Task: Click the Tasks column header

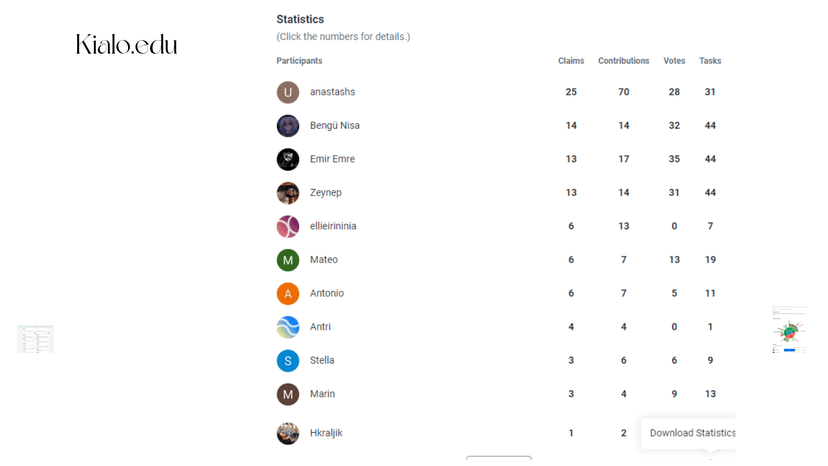Action: tap(710, 61)
